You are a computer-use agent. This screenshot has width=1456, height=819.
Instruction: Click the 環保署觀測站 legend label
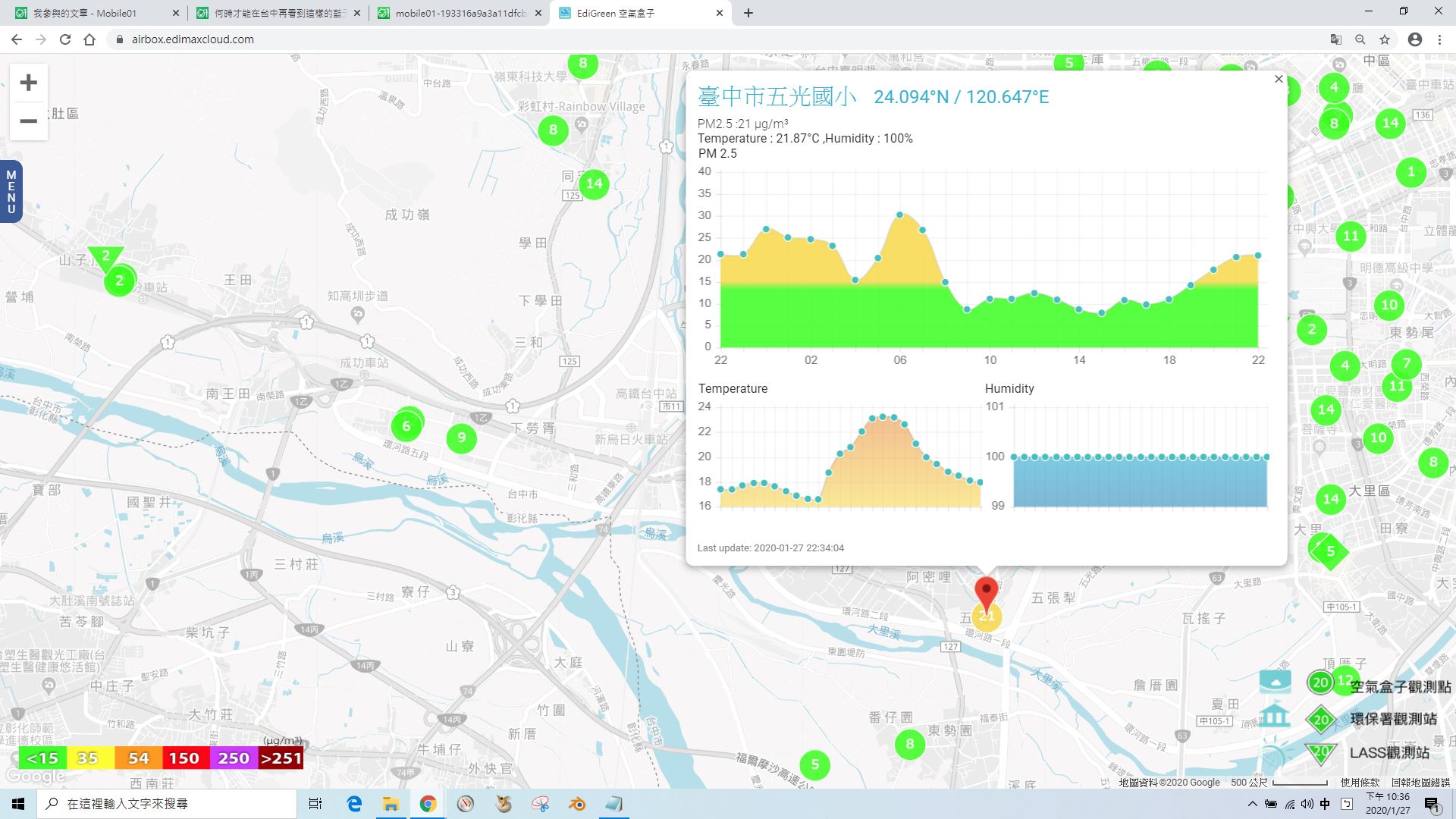[1394, 719]
